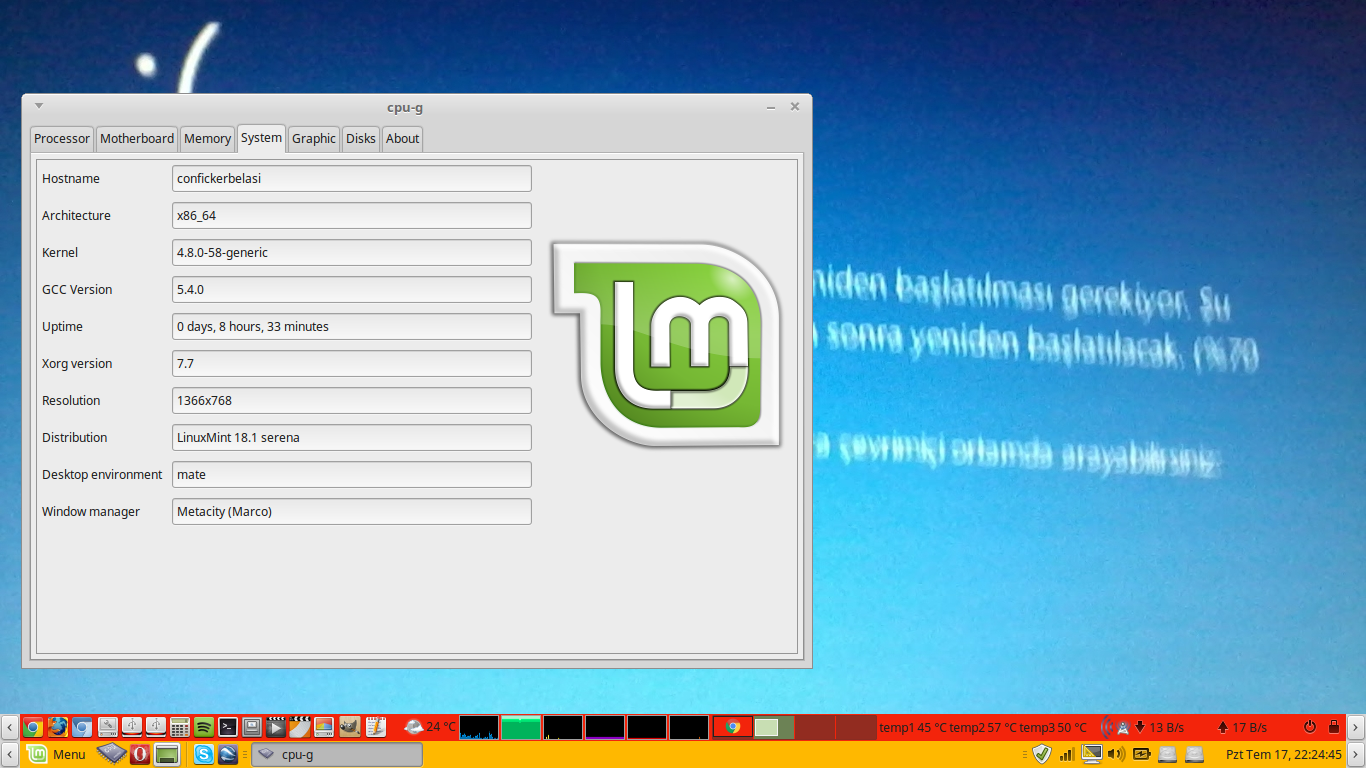Click the lock screen padlock icon
This screenshot has height=768, width=1366.
[x=1334, y=727]
